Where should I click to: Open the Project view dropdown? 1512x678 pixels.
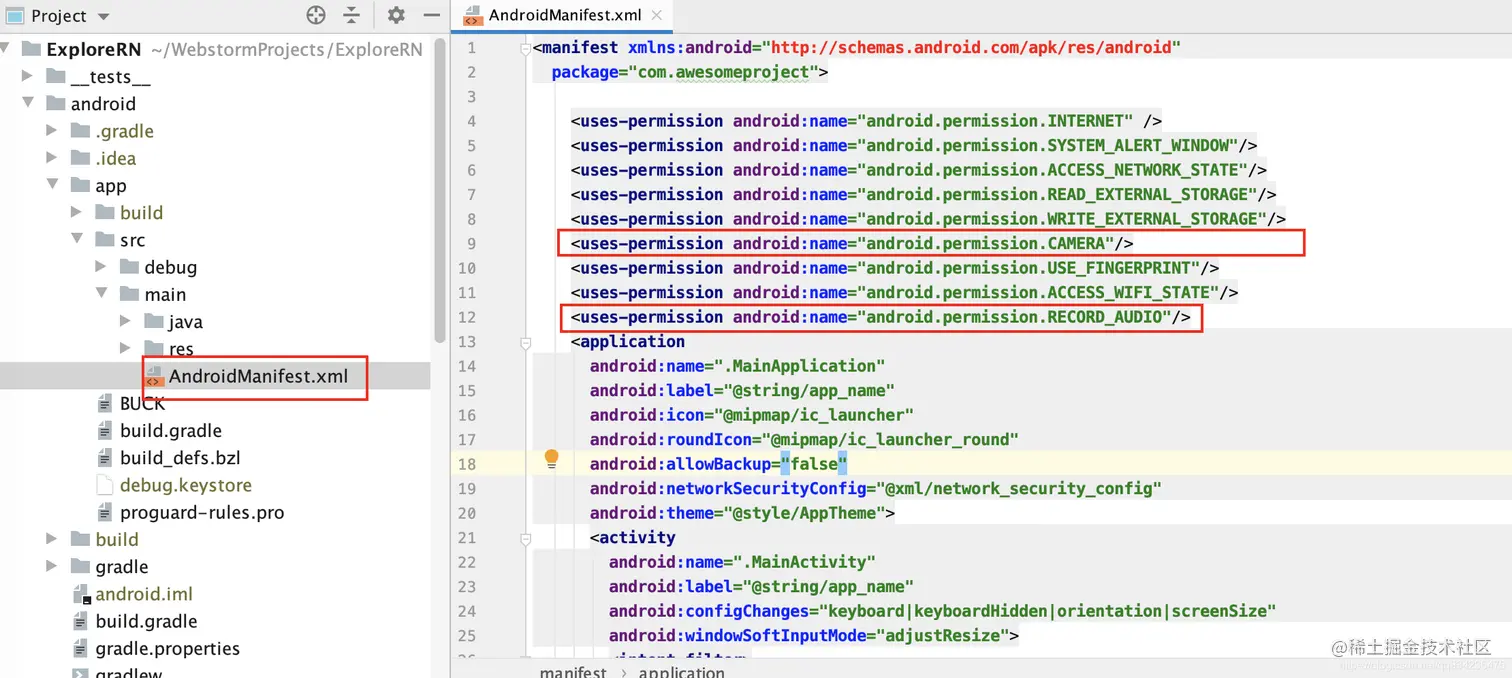point(104,17)
